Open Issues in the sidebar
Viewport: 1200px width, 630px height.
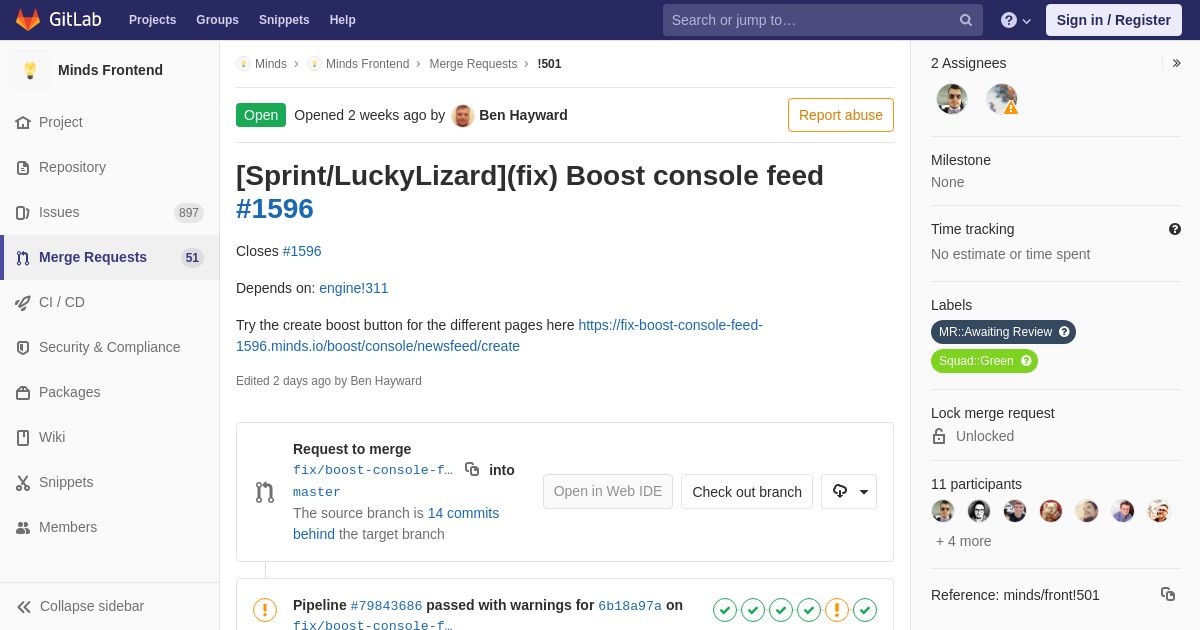tap(110, 212)
